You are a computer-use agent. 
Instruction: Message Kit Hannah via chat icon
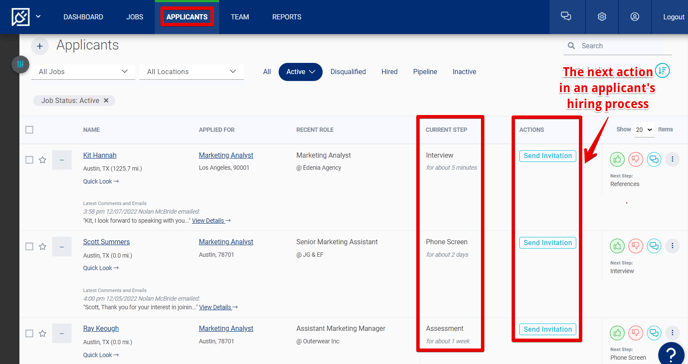[x=654, y=159]
